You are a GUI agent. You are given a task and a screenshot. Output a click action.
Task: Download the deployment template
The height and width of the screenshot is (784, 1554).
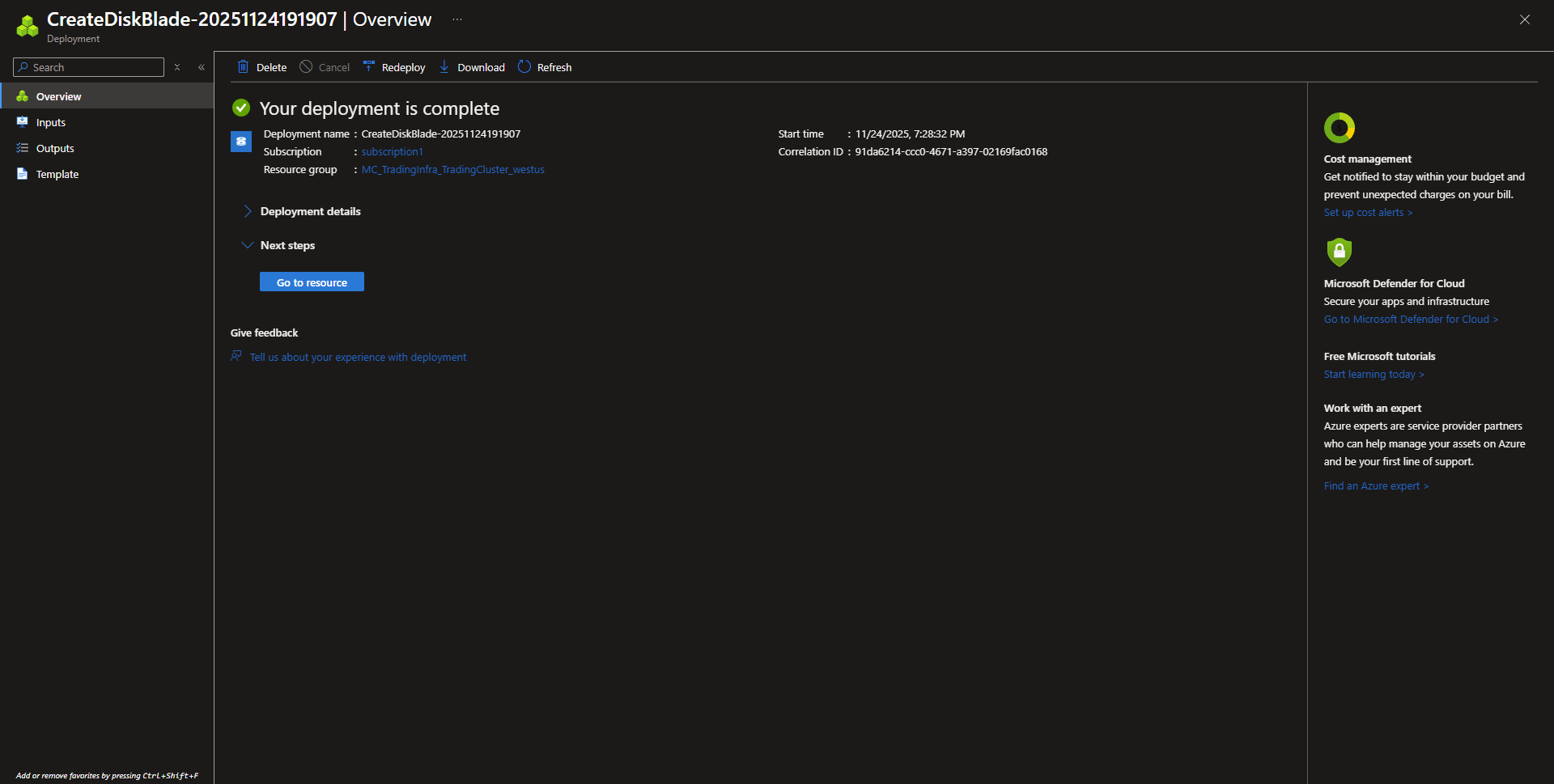472,67
